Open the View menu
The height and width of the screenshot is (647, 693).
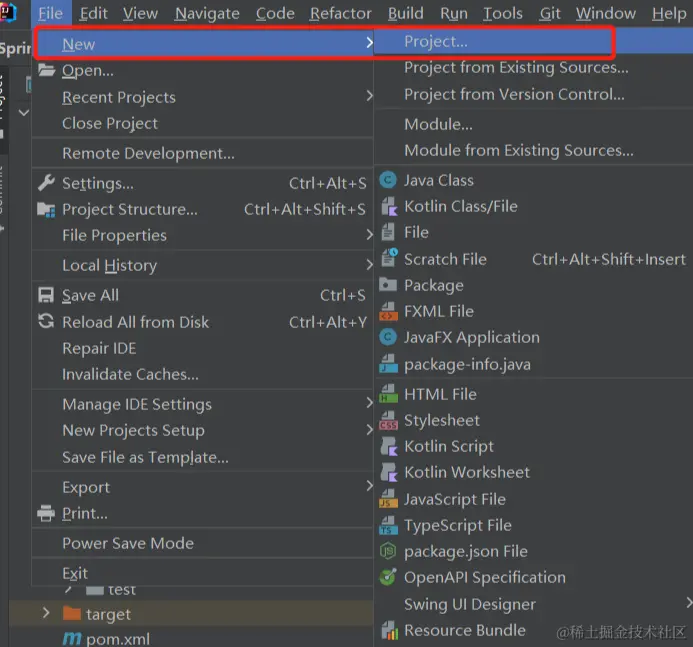[140, 14]
